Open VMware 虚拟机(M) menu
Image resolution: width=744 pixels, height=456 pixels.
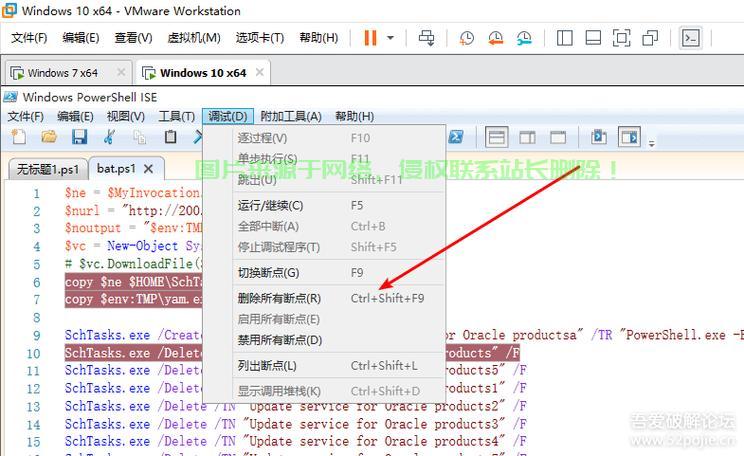[x=194, y=37]
